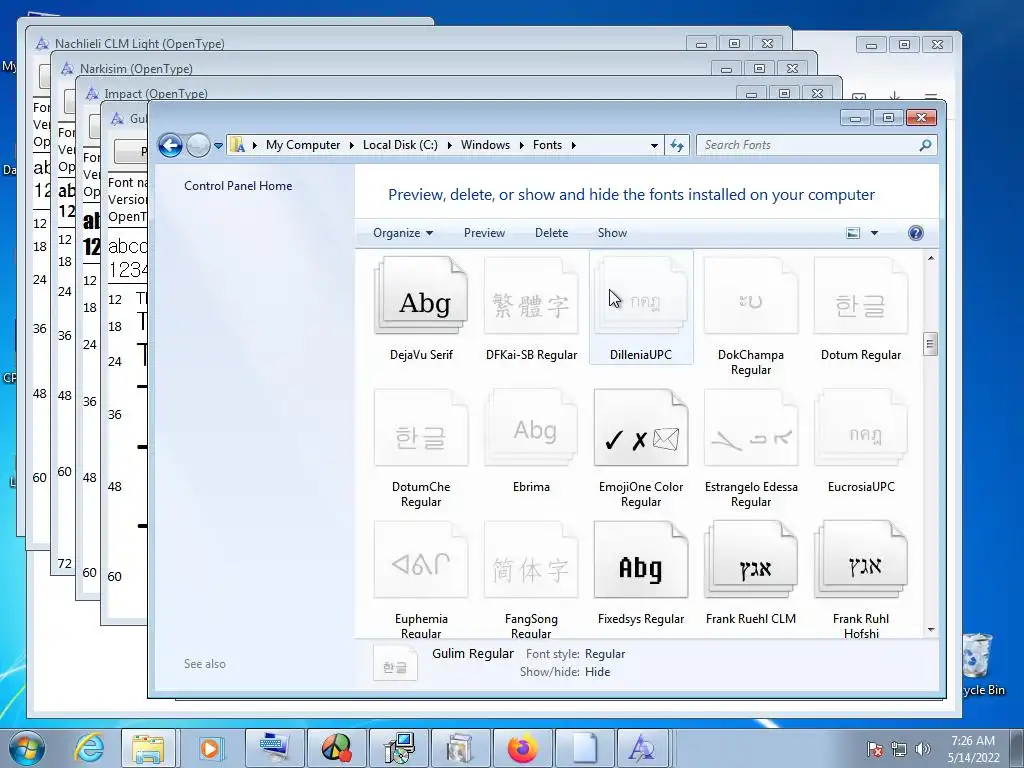This screenshot has height=768, width=1024.
Task: Select the Estrangelo Edessa Regular font icon
Action: (751, 427)
